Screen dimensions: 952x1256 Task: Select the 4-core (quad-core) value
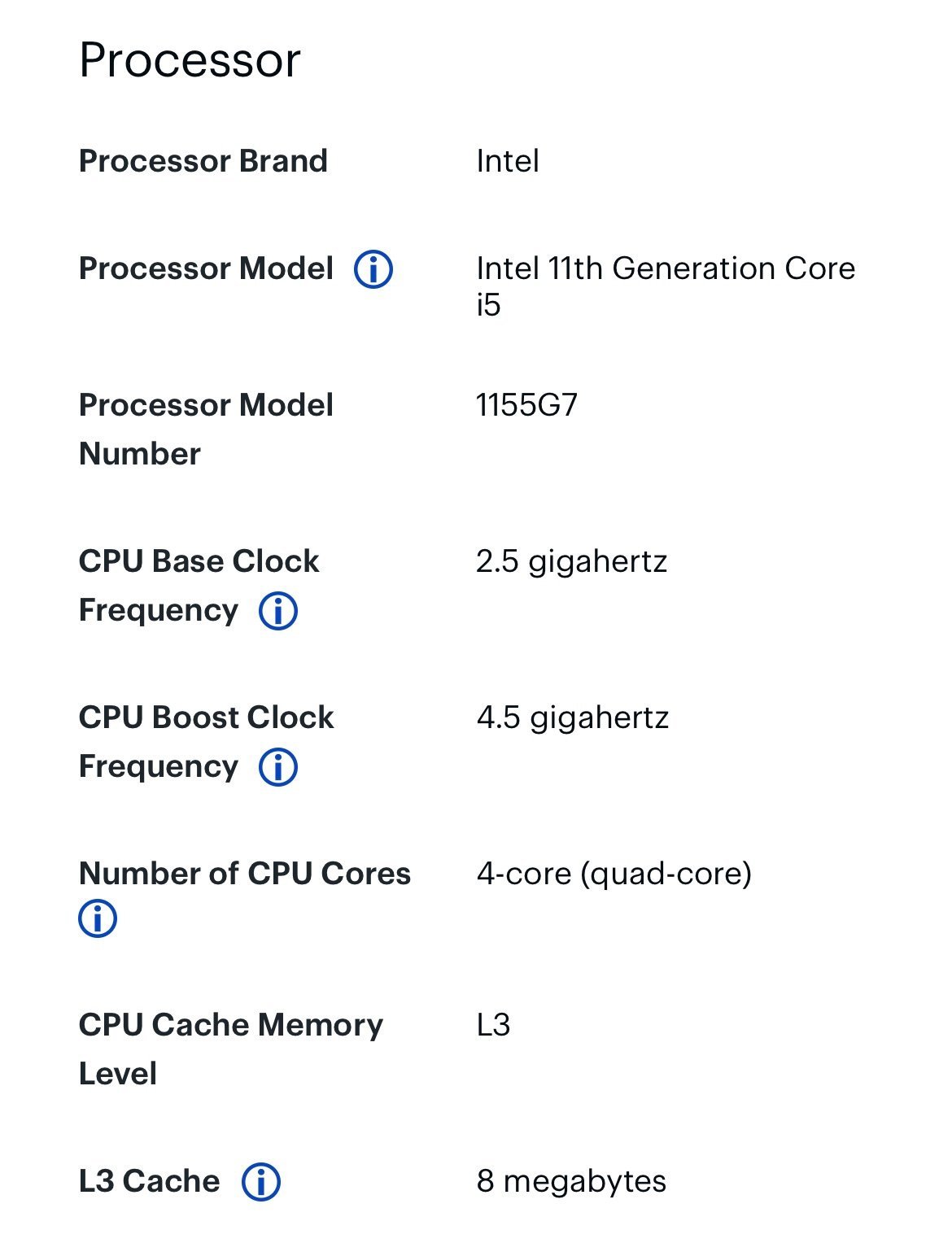(x=614, y=874)
